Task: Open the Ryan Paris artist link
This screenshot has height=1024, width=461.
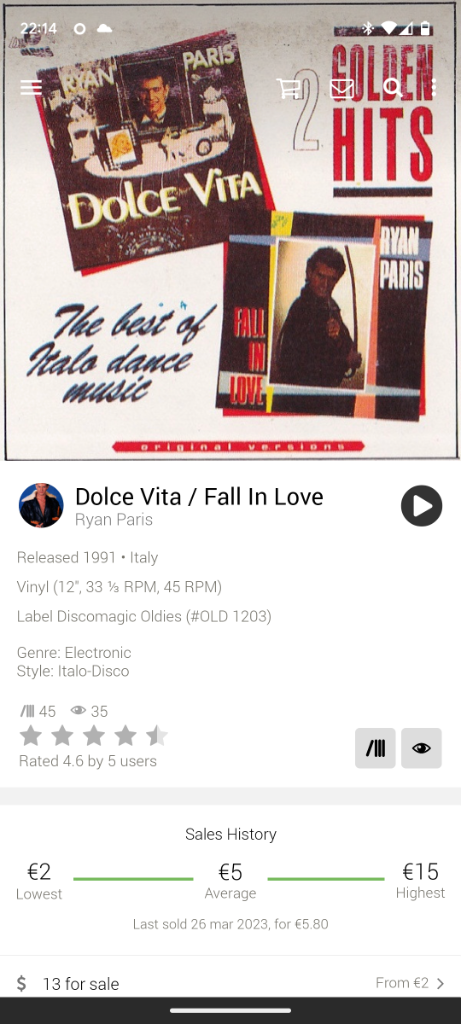Action: click(114, 520)
